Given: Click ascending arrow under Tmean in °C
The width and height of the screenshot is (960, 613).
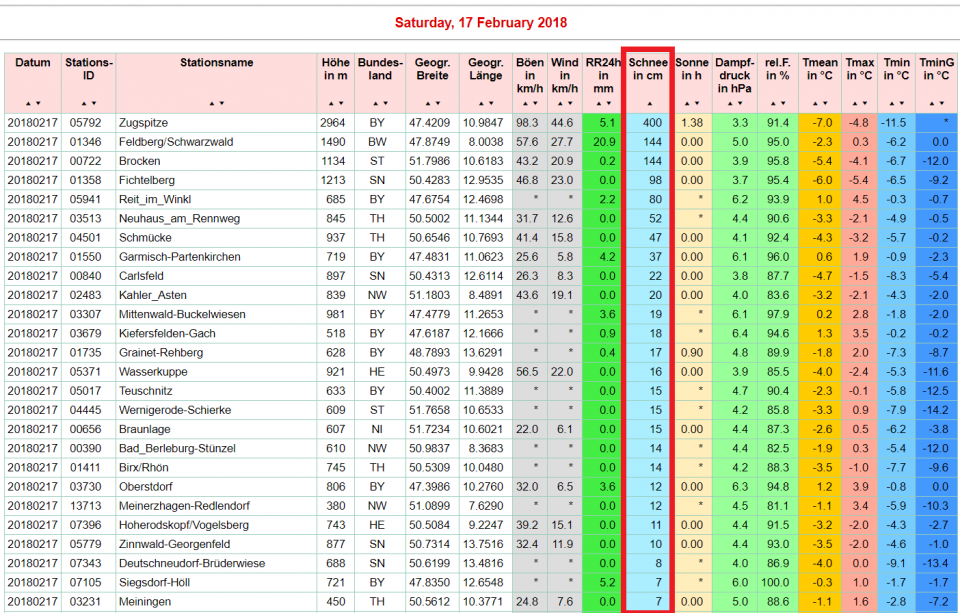Looking at the screenshot, I should point(815,103).
